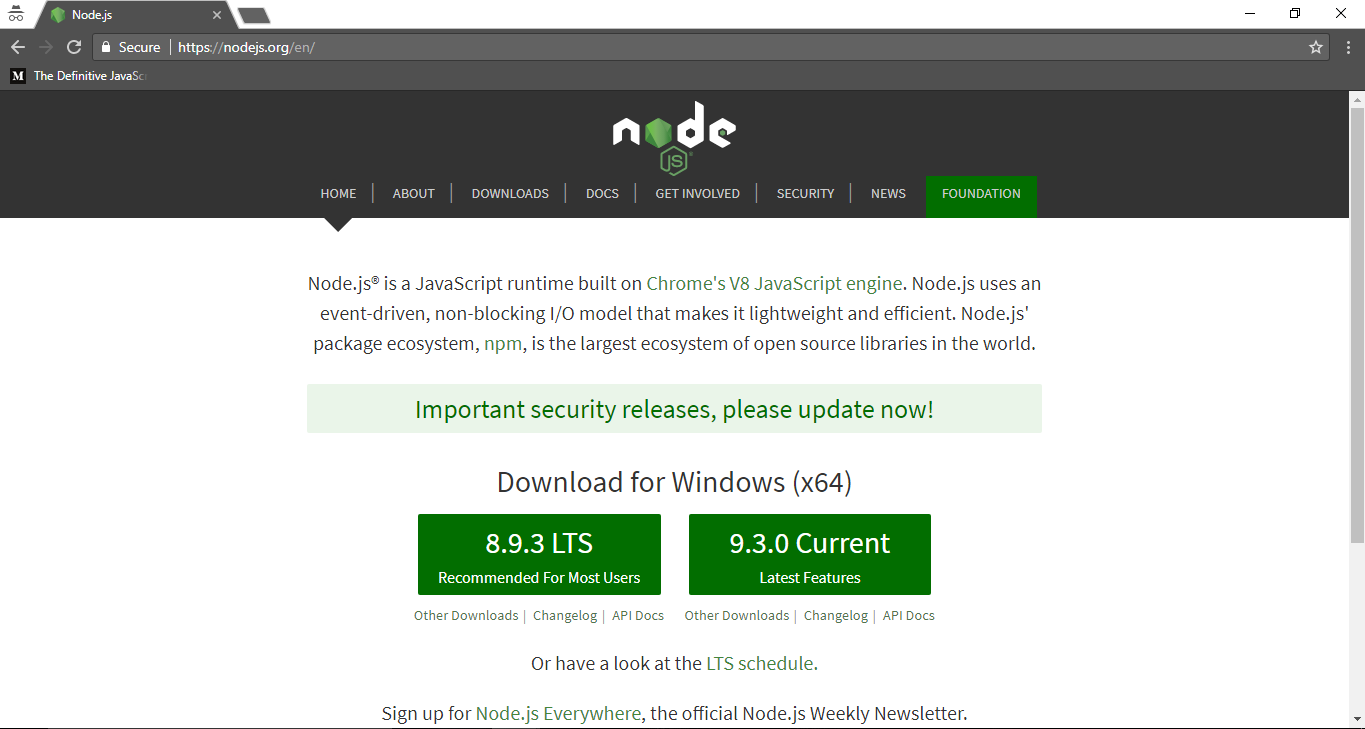Open Changelog under 8.9.3 LTS
Viewport: 1365px width, 729px height.
coord(565,616)
